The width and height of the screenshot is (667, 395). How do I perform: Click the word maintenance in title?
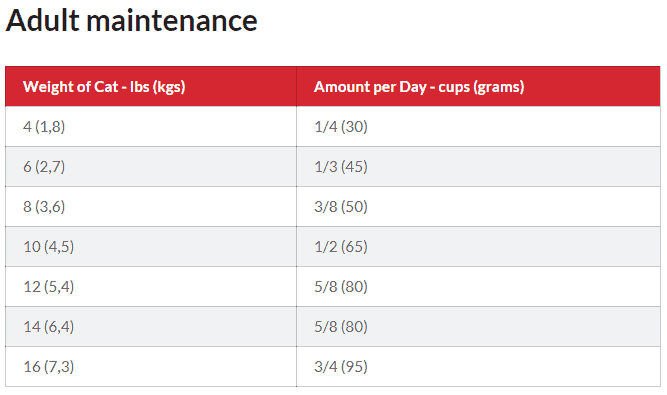(172, 20)
